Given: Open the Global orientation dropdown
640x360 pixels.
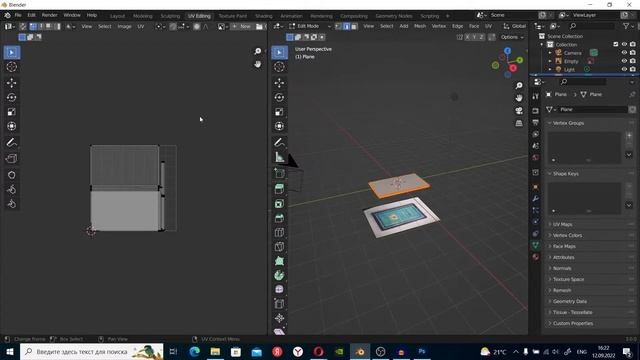Looking at the screenshot, I should (x=515, y=26).
